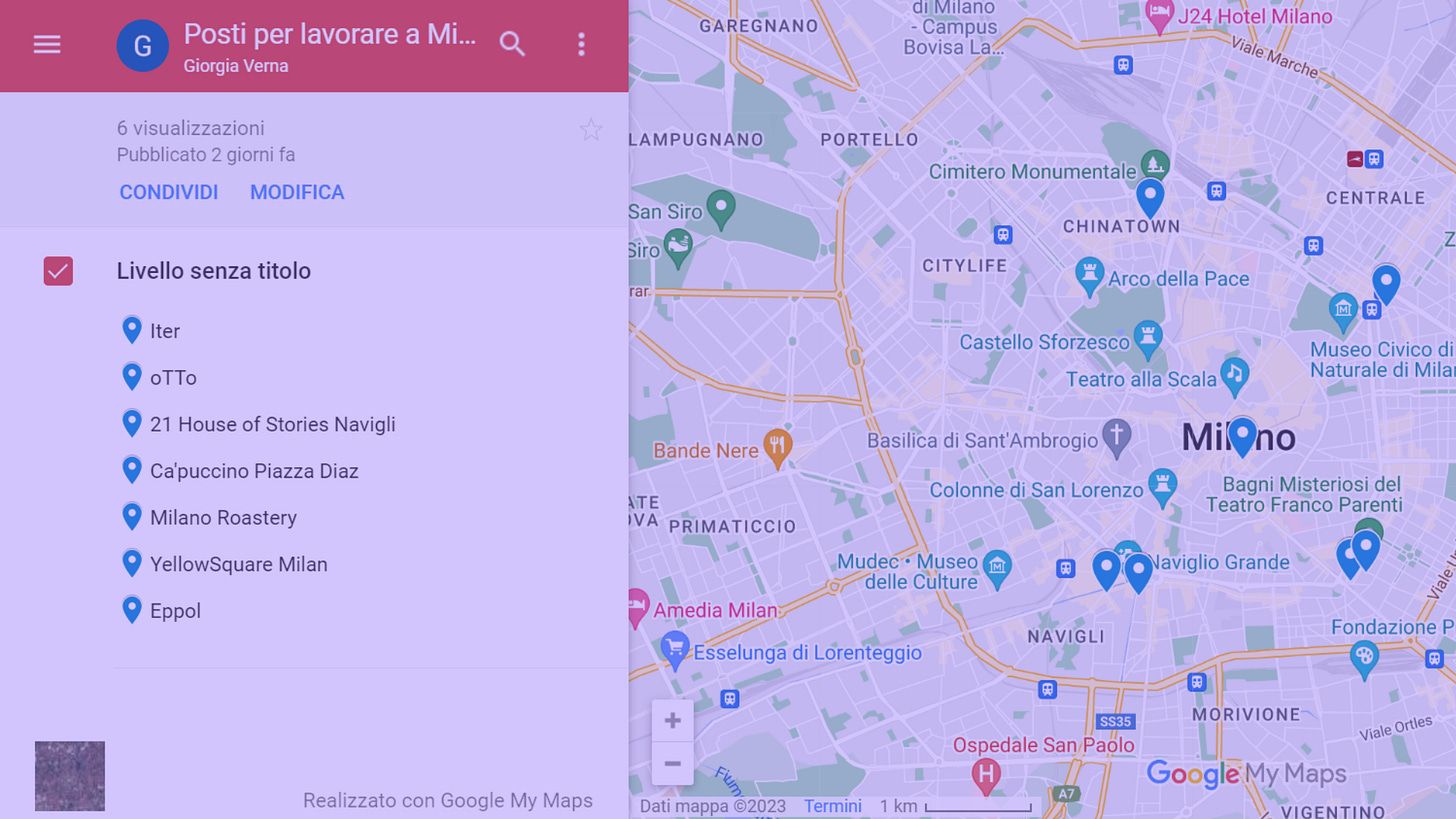Click the blue pin over Milano label
This screenshot has height=819, width=1456.
(1242, 438)
